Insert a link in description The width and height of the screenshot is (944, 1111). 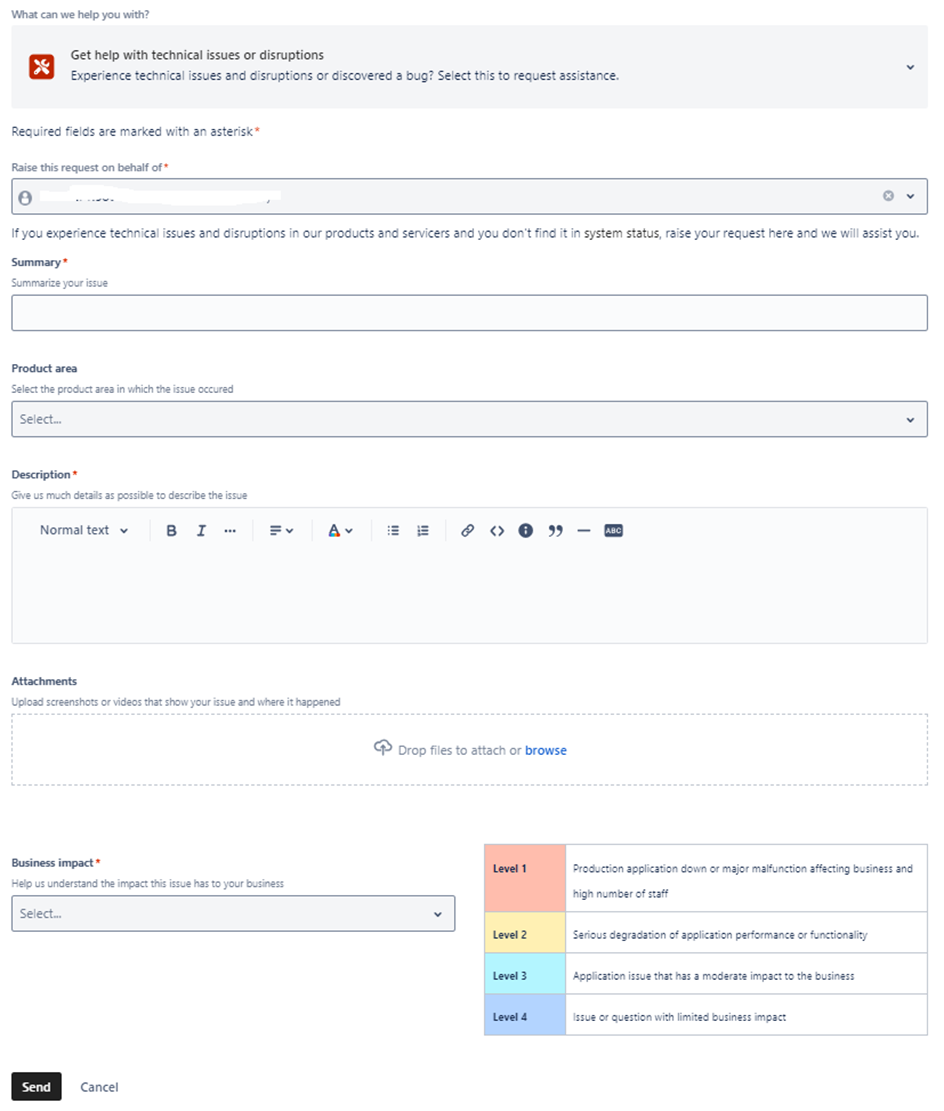(x=467, y=531)
